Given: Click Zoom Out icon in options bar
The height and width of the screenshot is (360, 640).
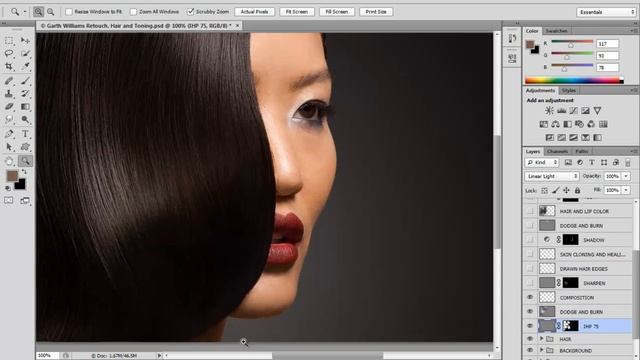Looking at the screenshot, I should (51, 12).
